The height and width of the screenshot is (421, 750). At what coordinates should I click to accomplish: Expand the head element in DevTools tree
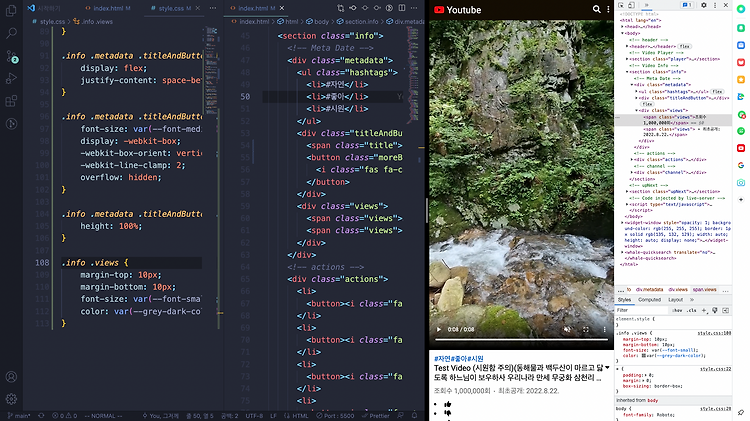tap(622, 27)
